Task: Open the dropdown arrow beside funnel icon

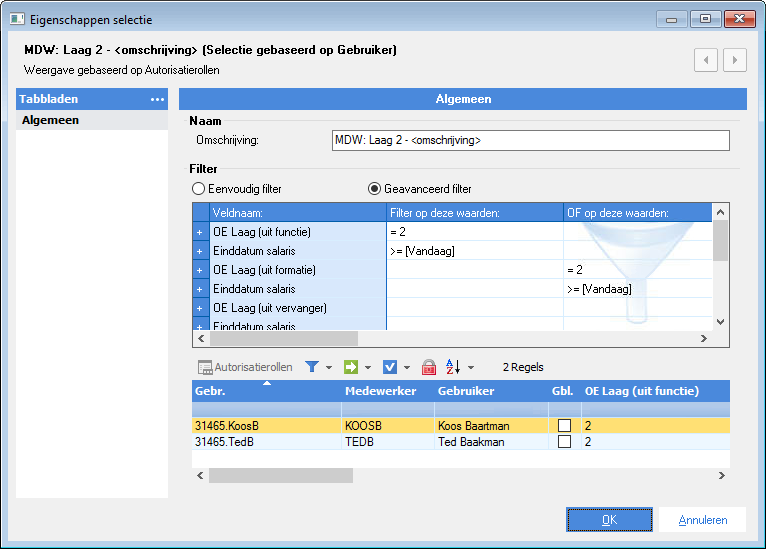Action: pyautogui.click(x=329, y=367)
